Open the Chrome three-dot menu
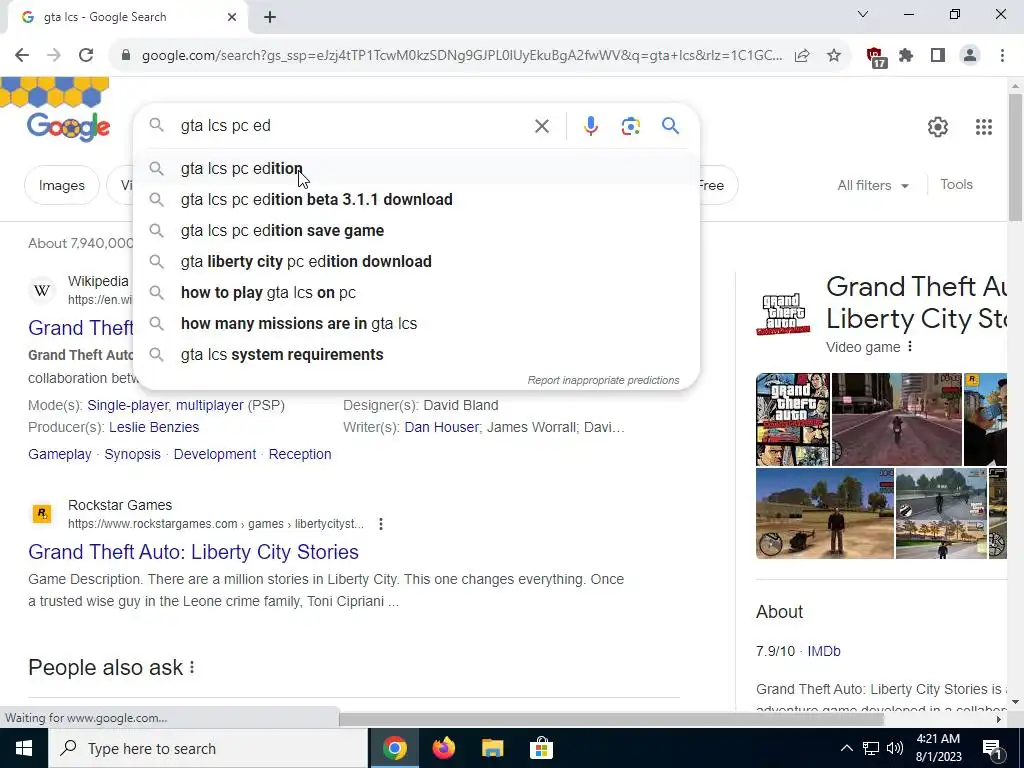This screenshot has height=768, width=1024. point(1002,56)
